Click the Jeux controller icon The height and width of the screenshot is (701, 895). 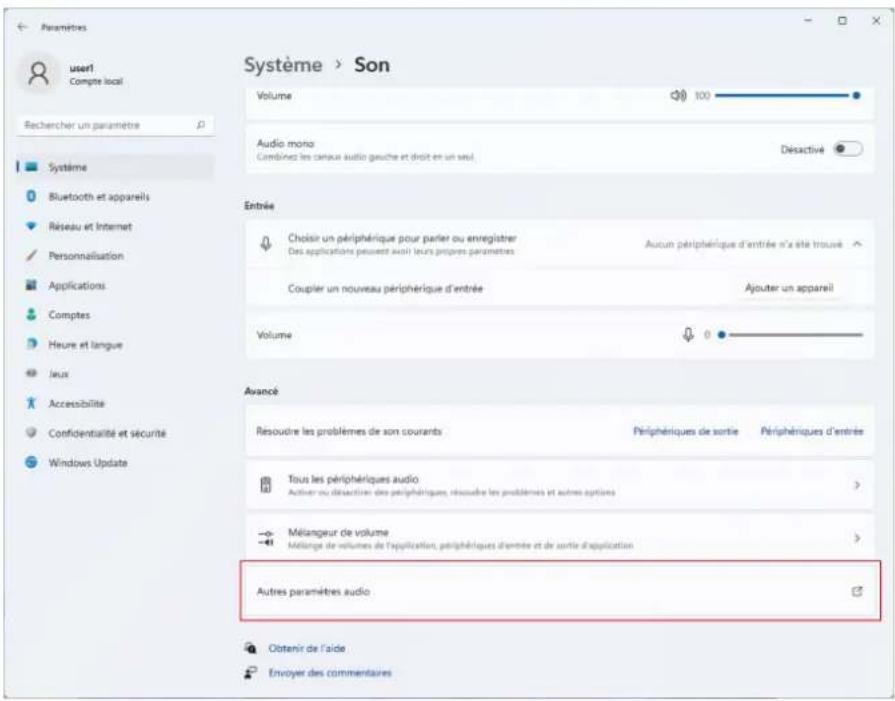[31, 373]
